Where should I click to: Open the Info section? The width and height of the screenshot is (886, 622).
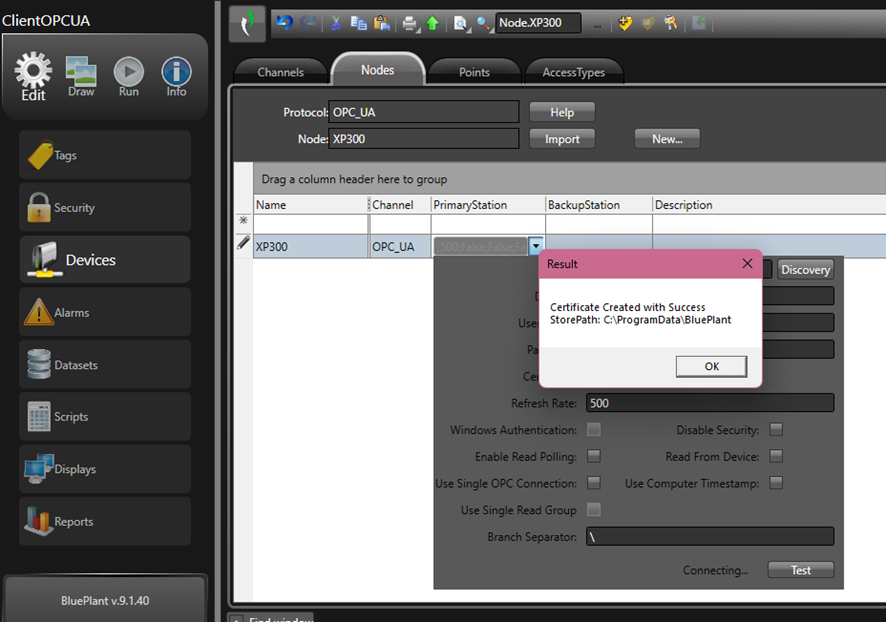[176, 74]
